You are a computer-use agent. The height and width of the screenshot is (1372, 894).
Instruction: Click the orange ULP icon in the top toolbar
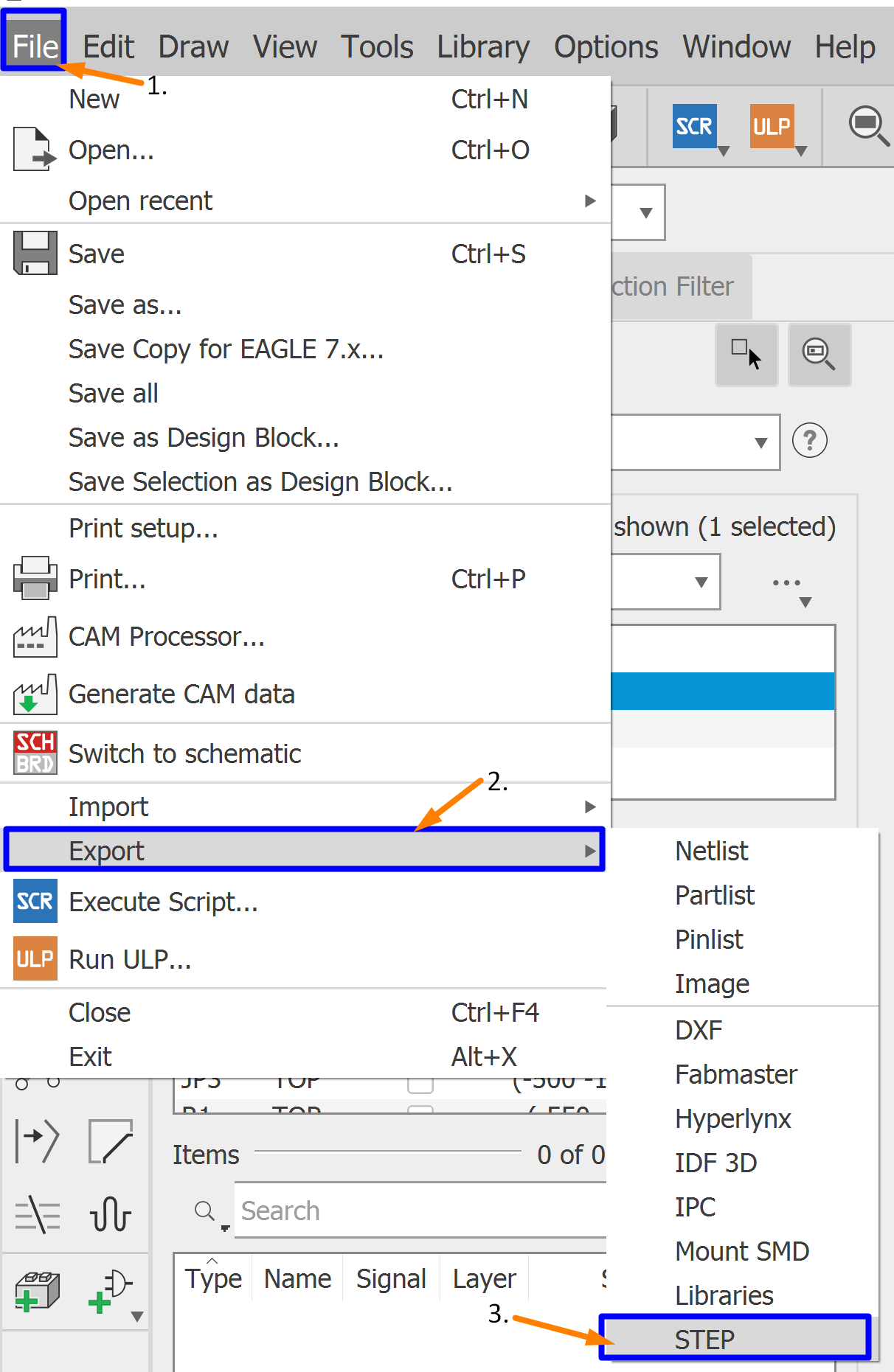pyautogui.click(x=772, y=126)
